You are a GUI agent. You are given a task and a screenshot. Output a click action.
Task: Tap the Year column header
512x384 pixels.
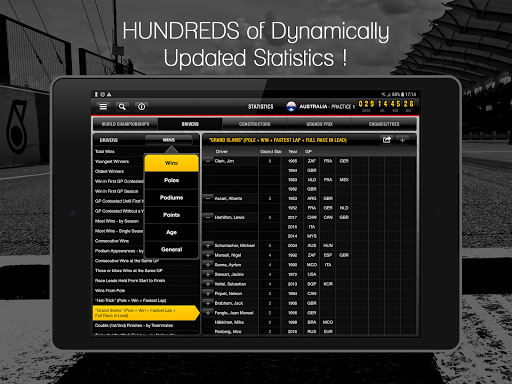coord(293,152)
